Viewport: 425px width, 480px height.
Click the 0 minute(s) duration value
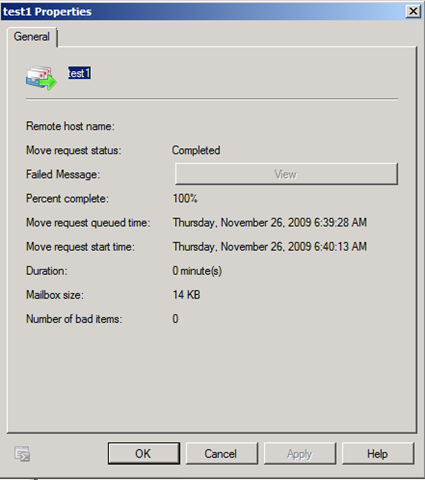pyautogui.click(x=197, y=271)
